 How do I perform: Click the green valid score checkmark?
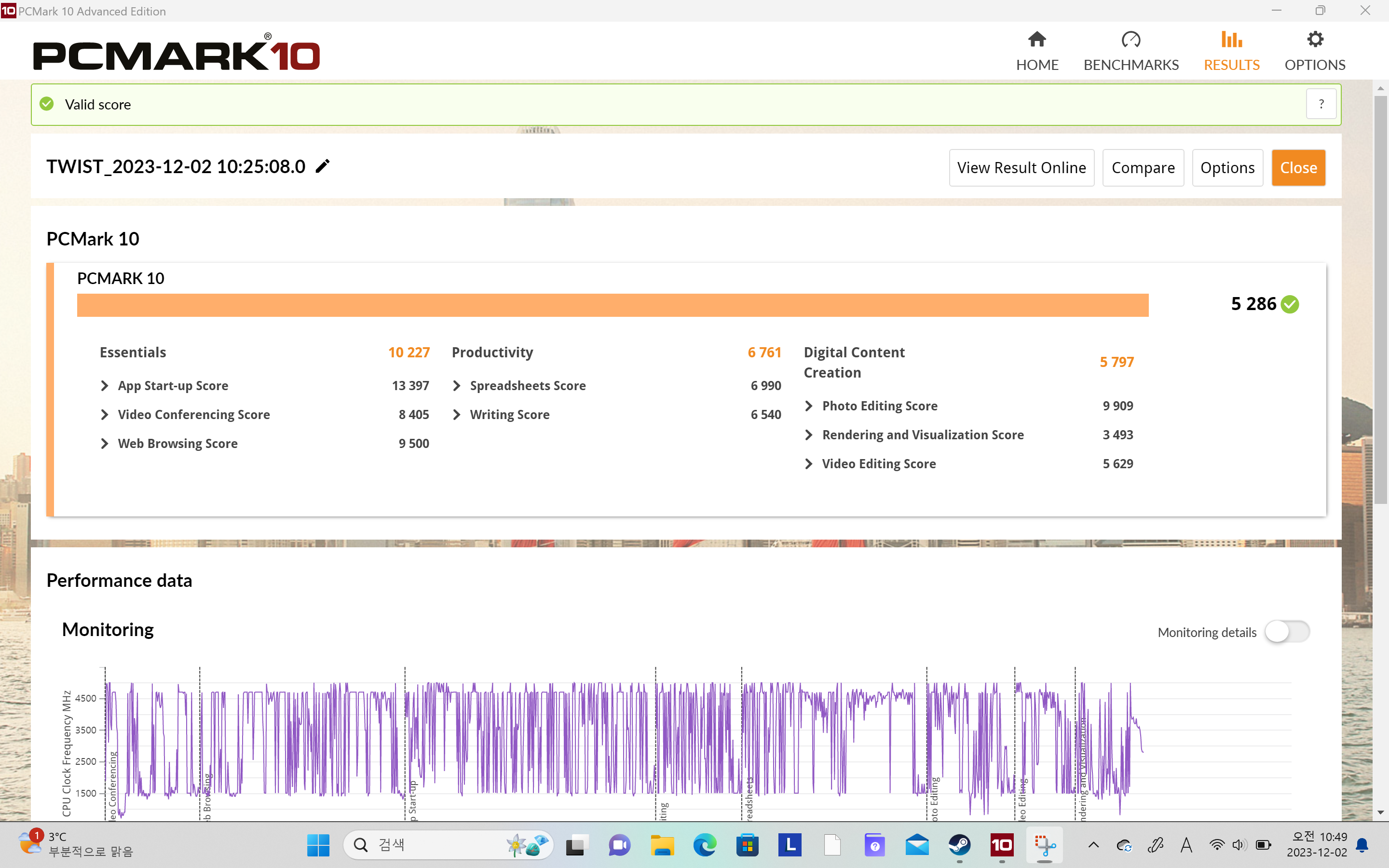click(47, 104)
